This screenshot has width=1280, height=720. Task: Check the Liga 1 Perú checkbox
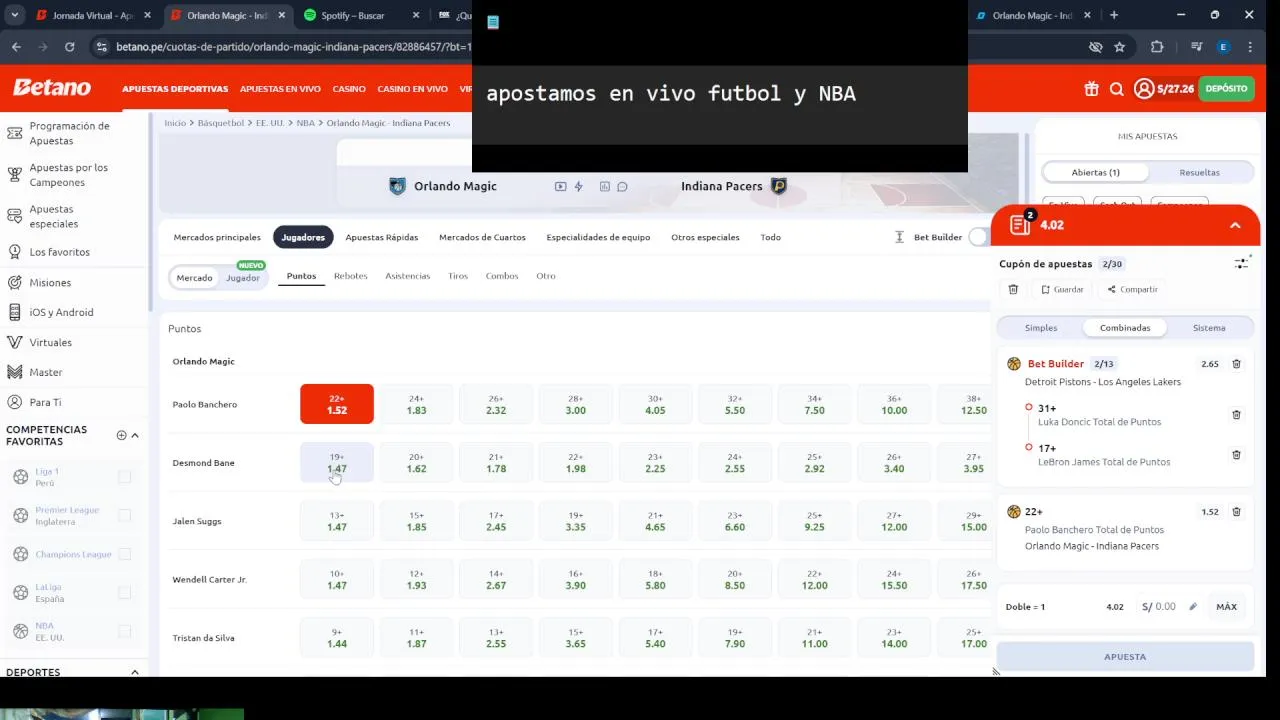[125, 477]
